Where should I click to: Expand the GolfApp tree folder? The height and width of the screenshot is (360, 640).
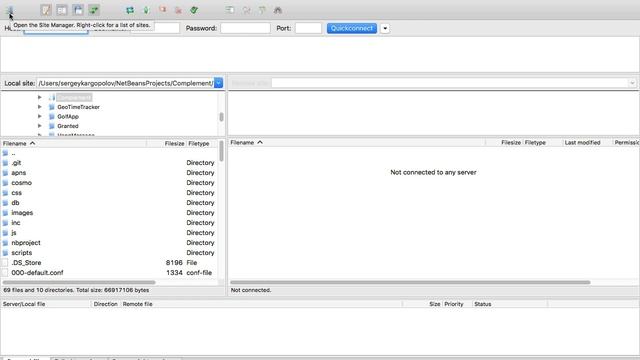40,116
